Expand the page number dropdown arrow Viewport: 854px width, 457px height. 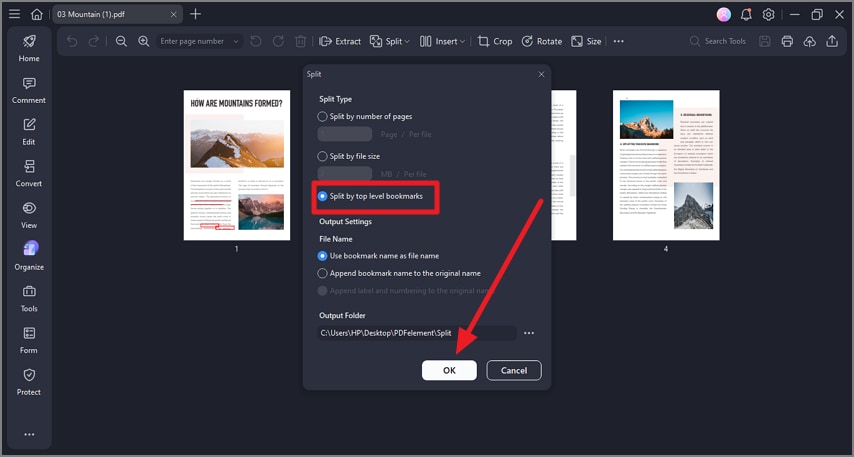pyautogui.click(x=236, y=41)
